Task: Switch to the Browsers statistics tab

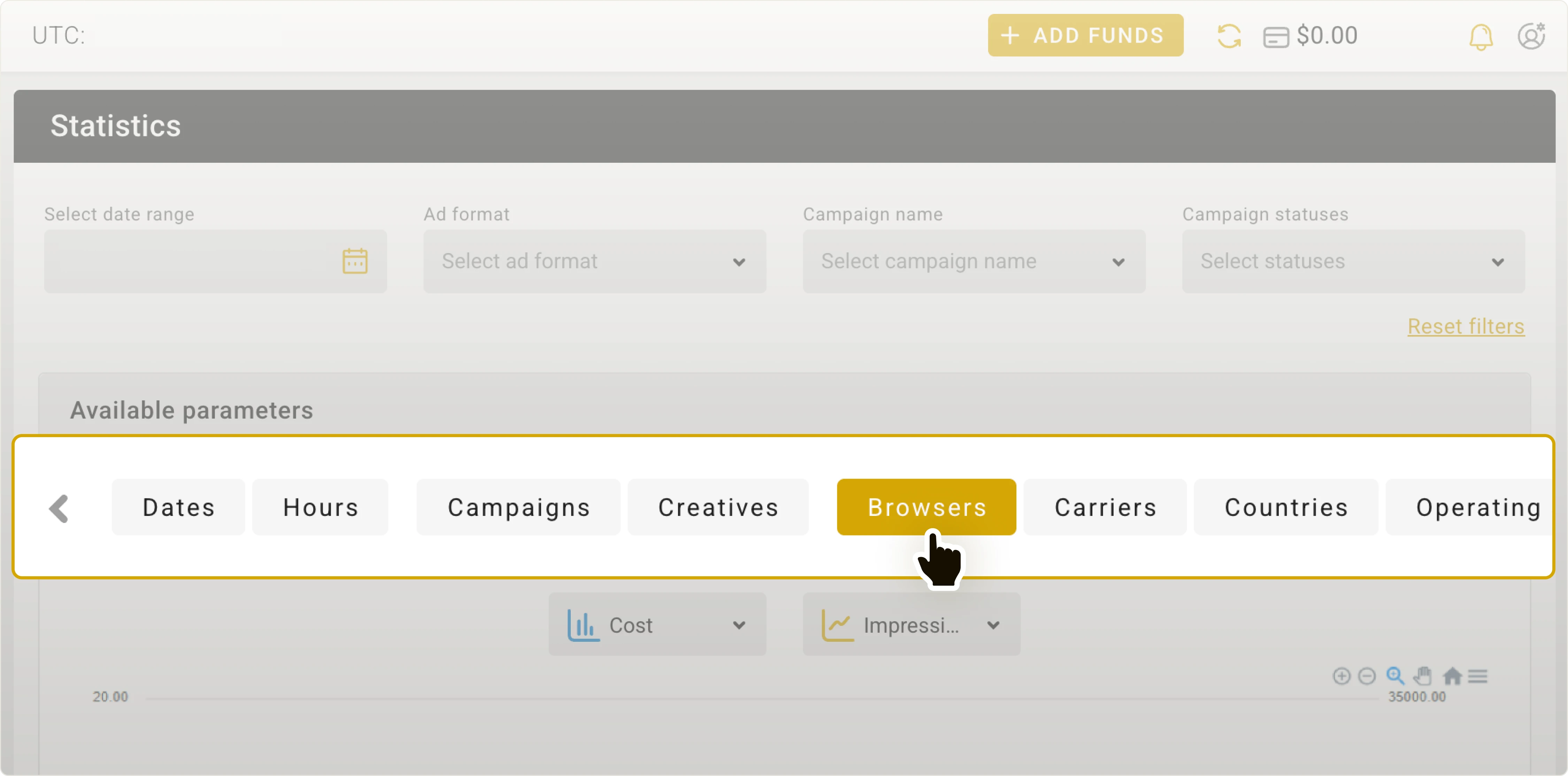Action: (926, 507)
